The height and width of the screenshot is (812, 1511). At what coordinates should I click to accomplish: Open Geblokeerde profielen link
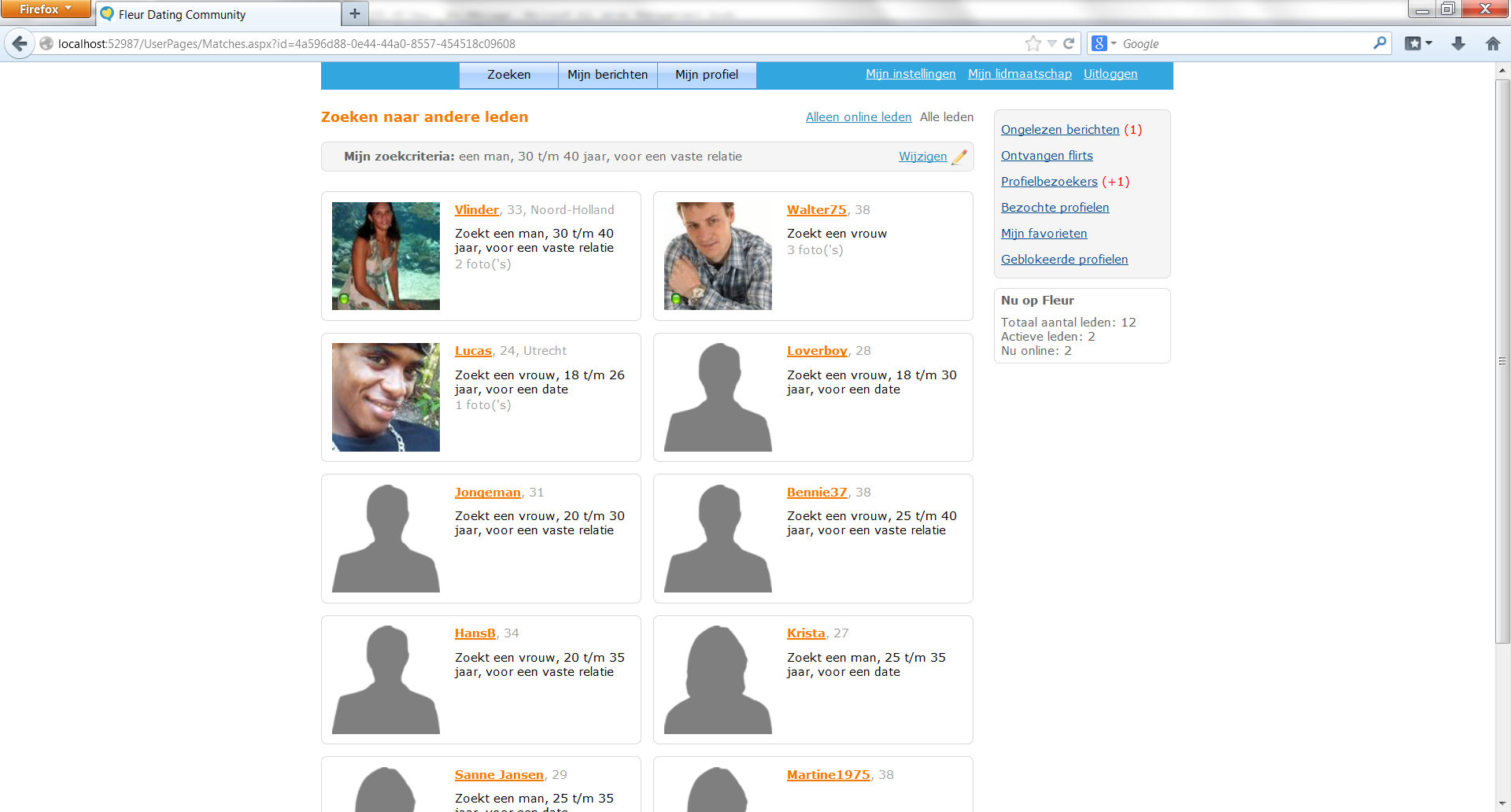point(1064,260)
